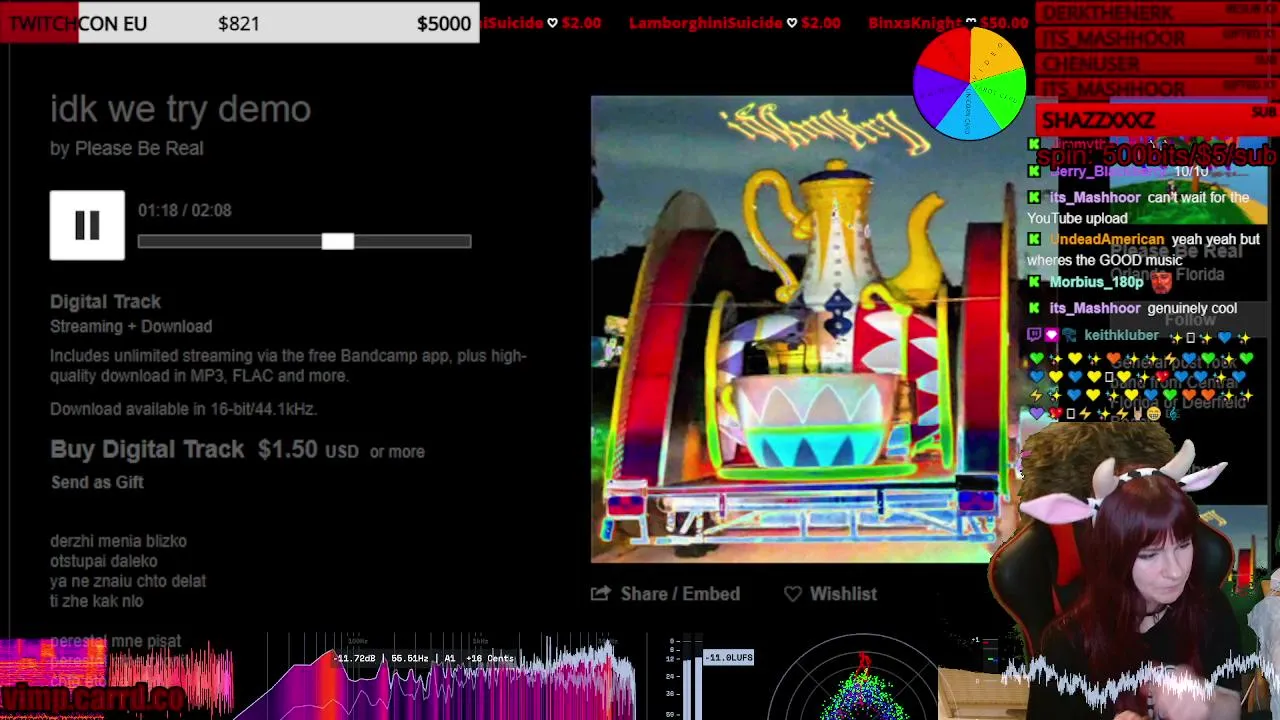Click the -11.0LUFS loudness readout

pyautogui.click(x=729, y=657)
